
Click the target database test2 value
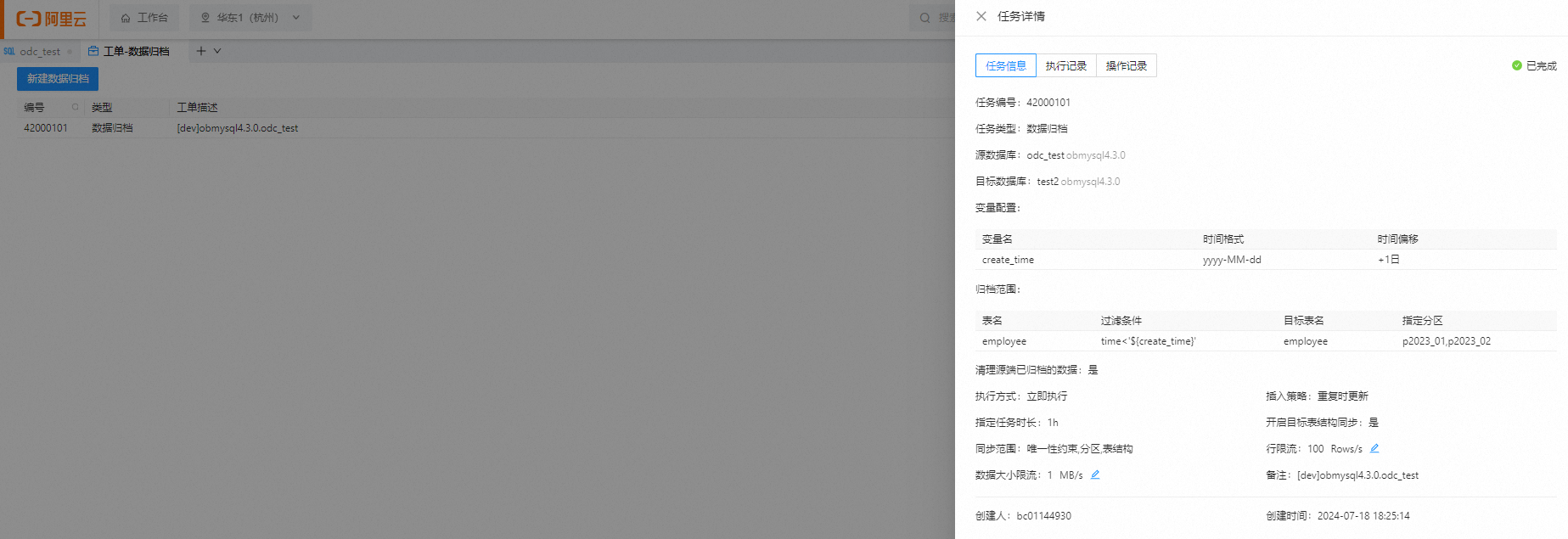click(x=1048, y=182)
